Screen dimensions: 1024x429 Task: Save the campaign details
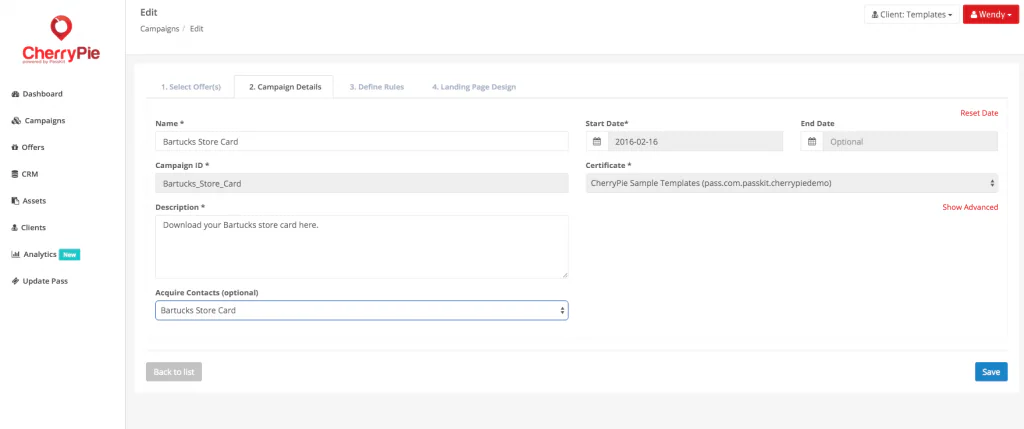(x=991, y=372)
